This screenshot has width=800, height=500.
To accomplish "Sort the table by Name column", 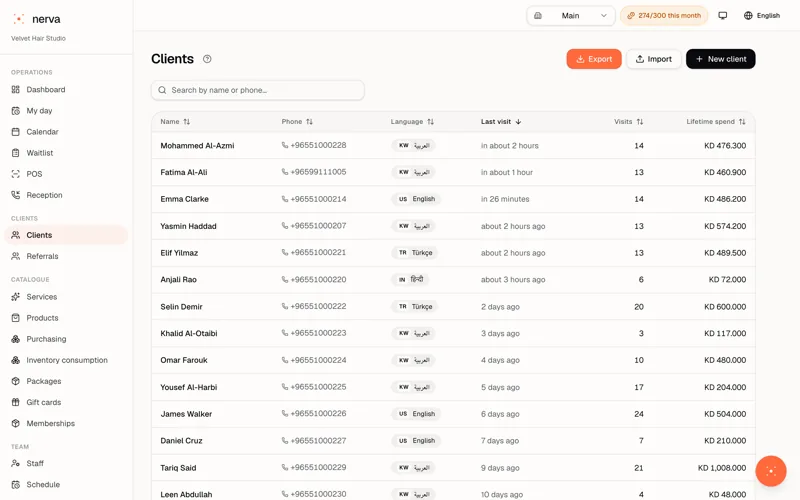I will (175, 122).
